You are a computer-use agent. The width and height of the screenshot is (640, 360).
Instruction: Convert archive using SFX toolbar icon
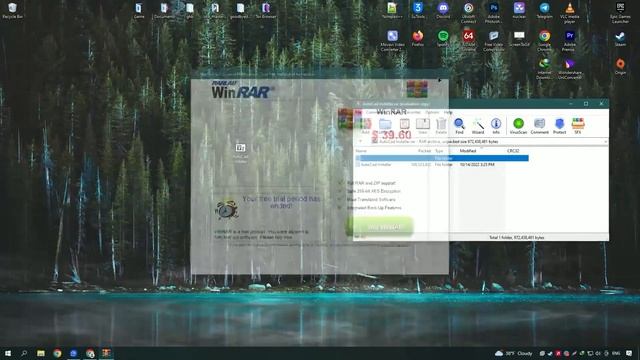(578, 126)
